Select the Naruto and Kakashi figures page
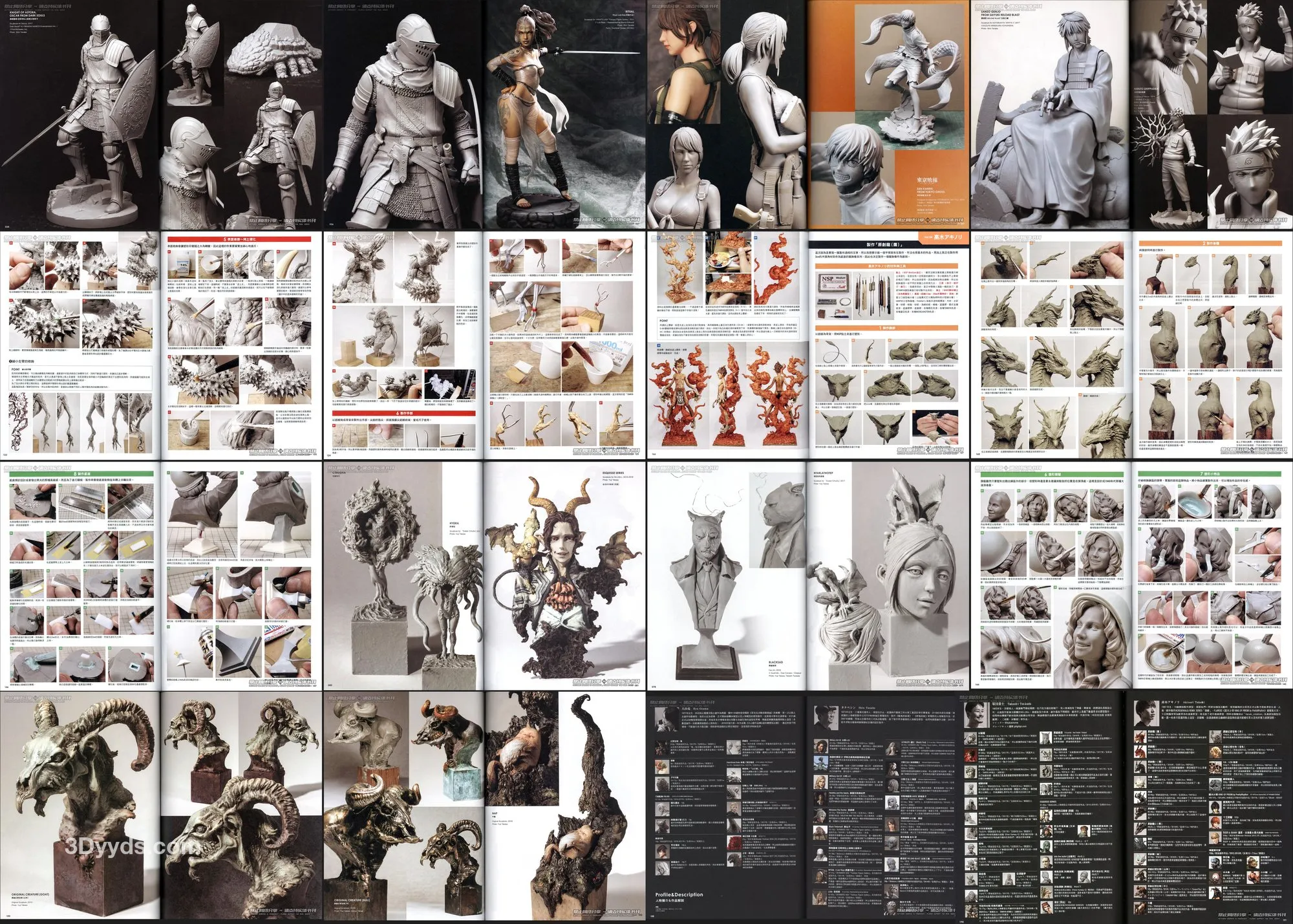 (1212, 116)
